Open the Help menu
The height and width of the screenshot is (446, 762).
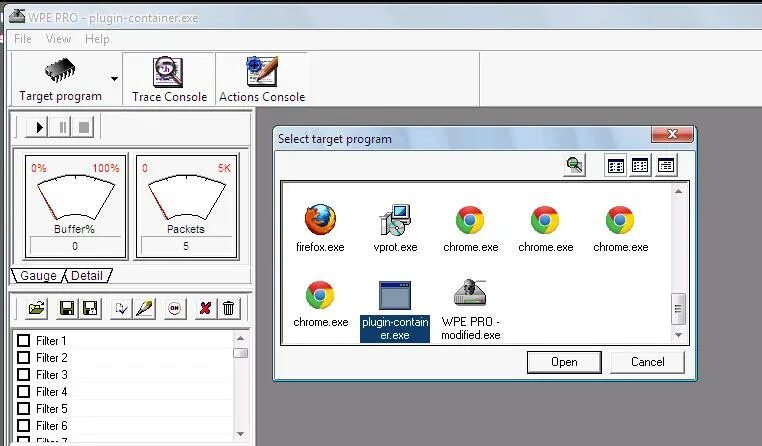coord(97,39)
